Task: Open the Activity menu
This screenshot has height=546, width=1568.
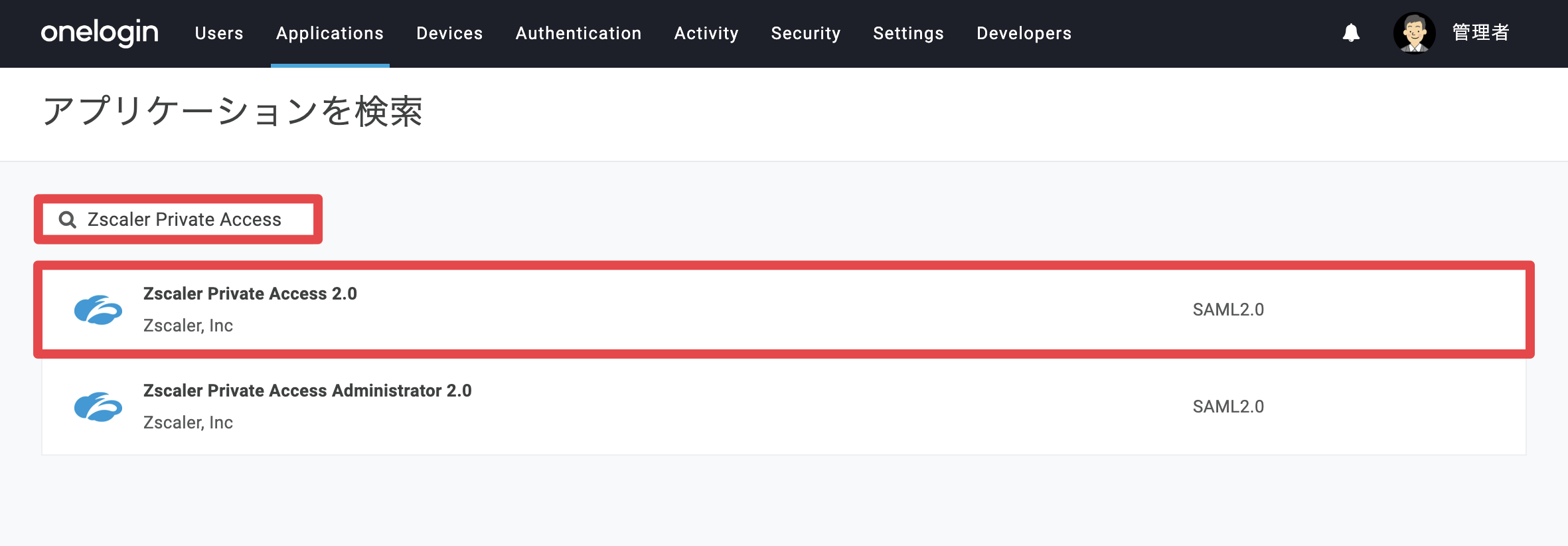Action: pyautogui.click(x=706, y=33)
